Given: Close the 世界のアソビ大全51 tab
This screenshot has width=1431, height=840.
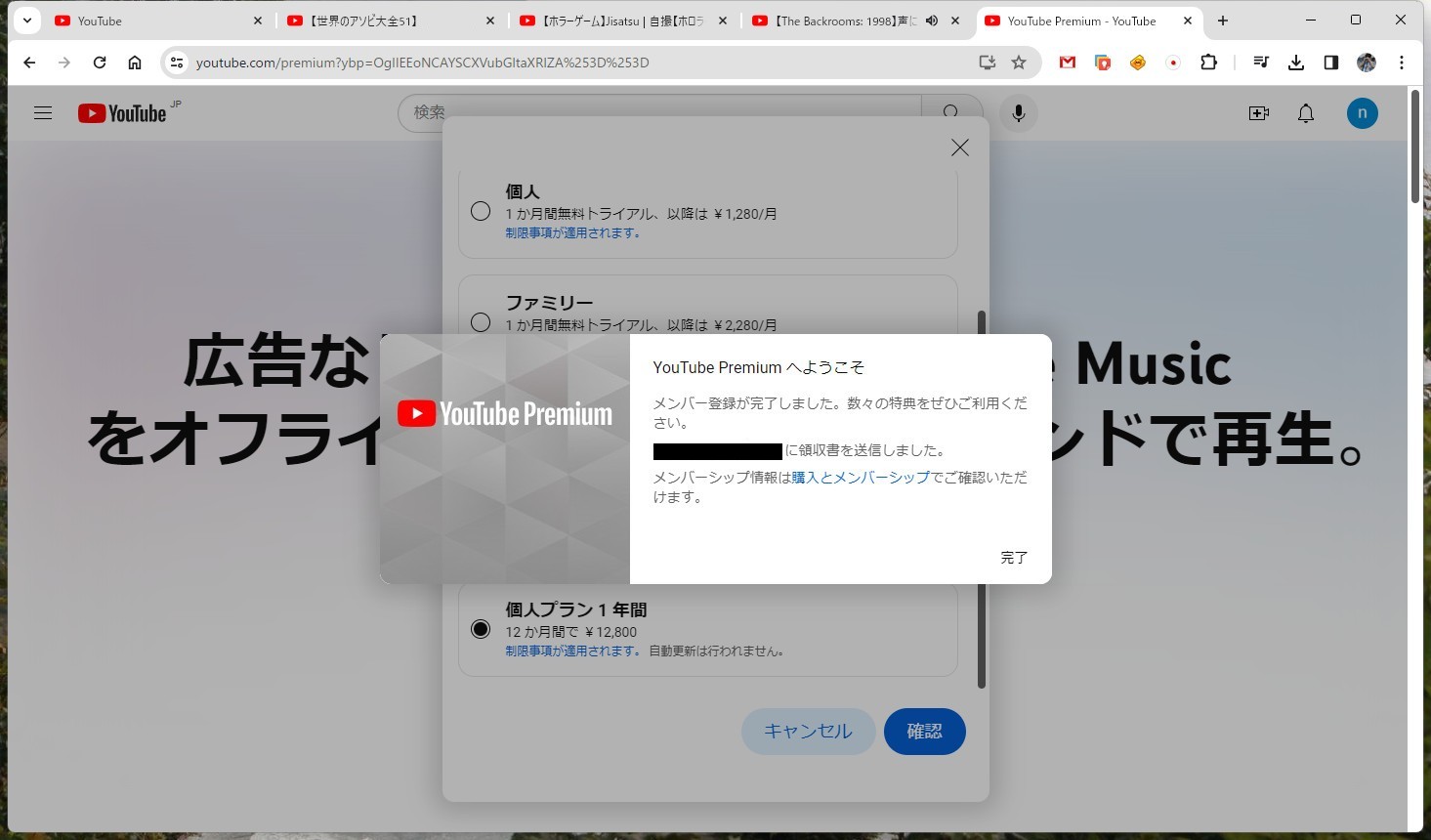Looking at the screenshot, I should pyautogui.click(x=490, y=21).
